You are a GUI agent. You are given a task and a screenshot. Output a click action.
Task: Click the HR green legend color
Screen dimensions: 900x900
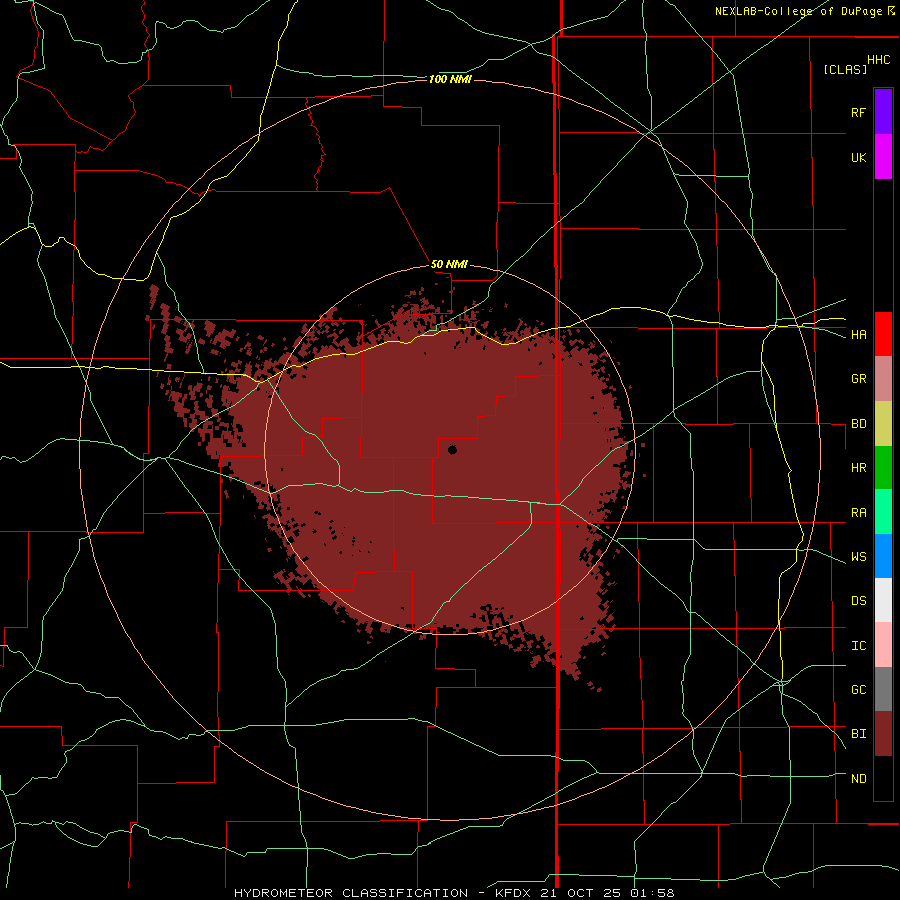883,468
